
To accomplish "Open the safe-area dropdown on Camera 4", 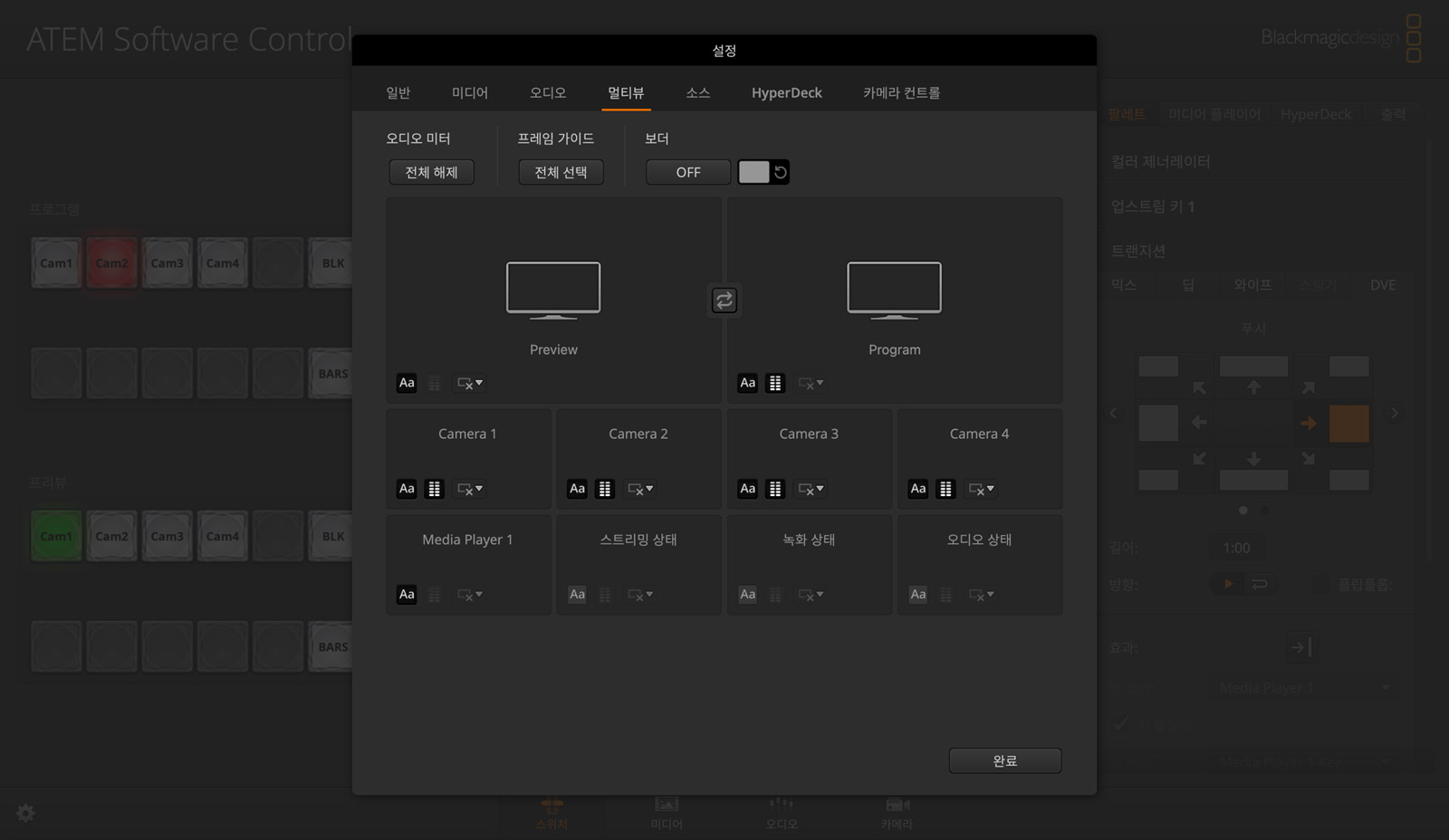I will click(981, 489).
